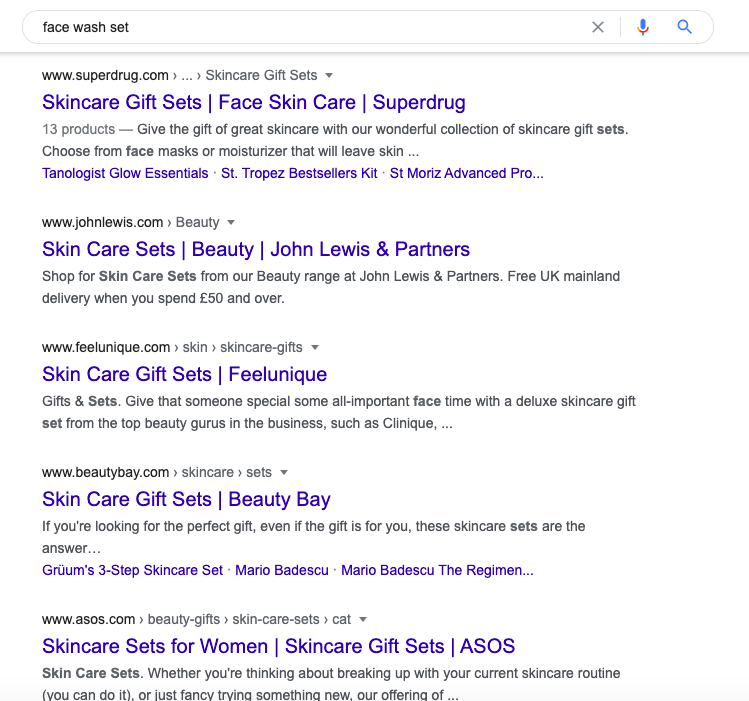Follow the 'St. Tropez Bestsellers Kit' sitelink
This screenshot has height=701, width=749.
coord(299,173)
